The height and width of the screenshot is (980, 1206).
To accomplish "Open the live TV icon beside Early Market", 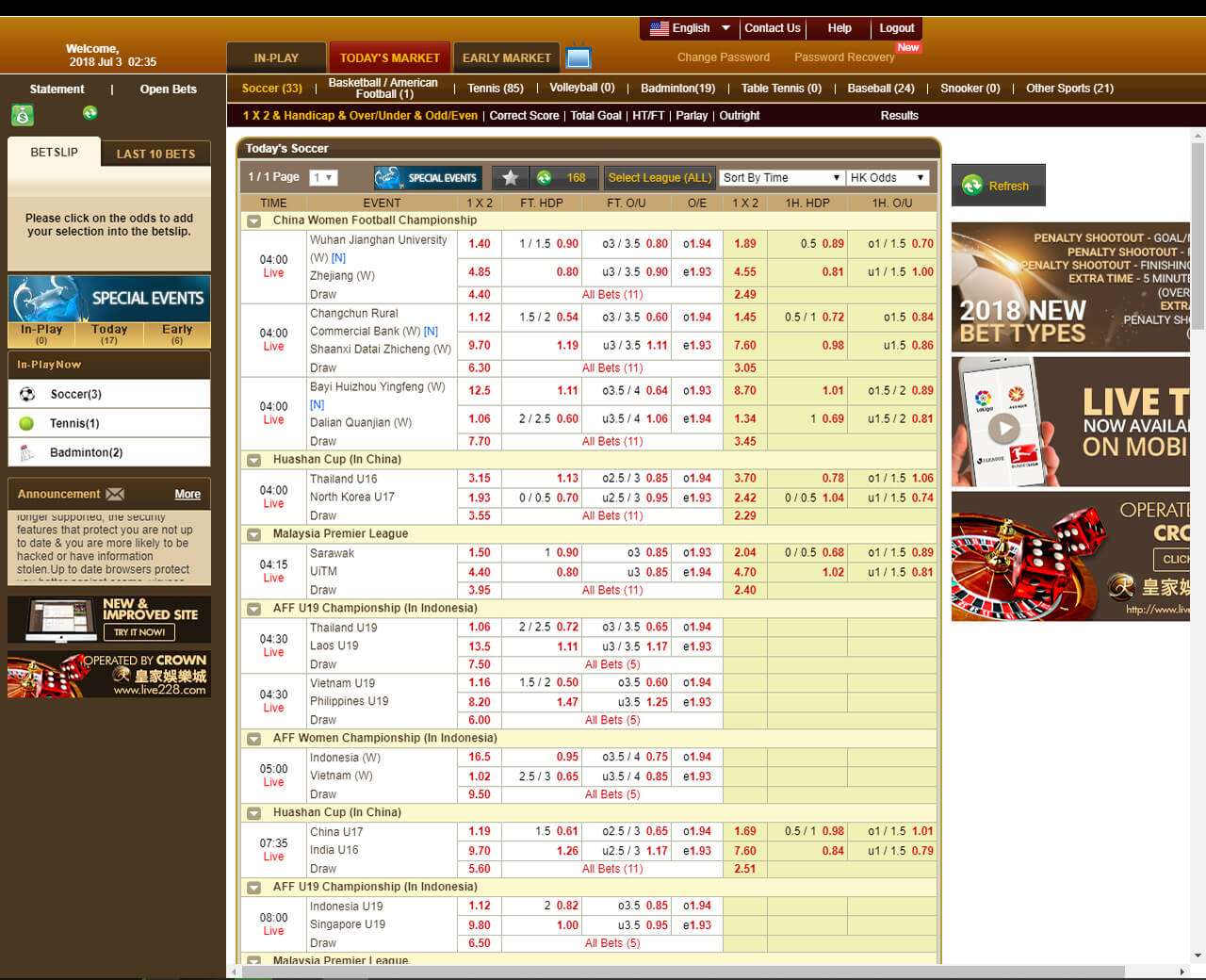I will (x=579, y=58).
